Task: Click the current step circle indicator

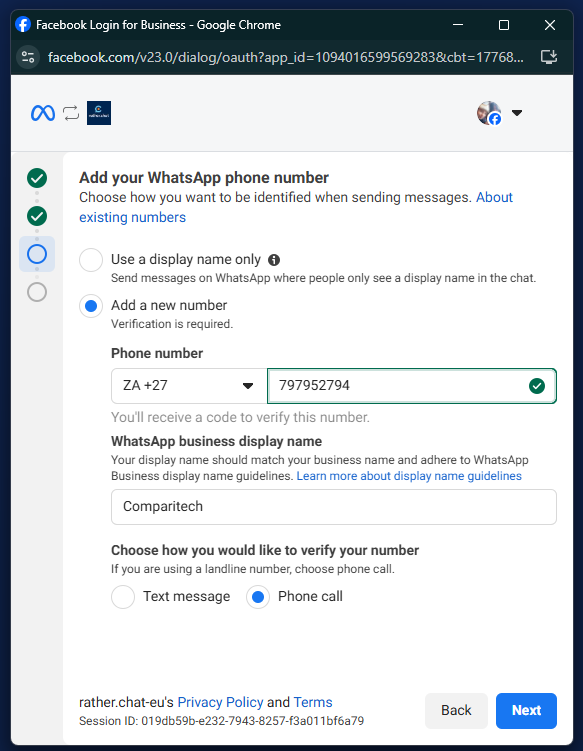Action: point(37,254)
